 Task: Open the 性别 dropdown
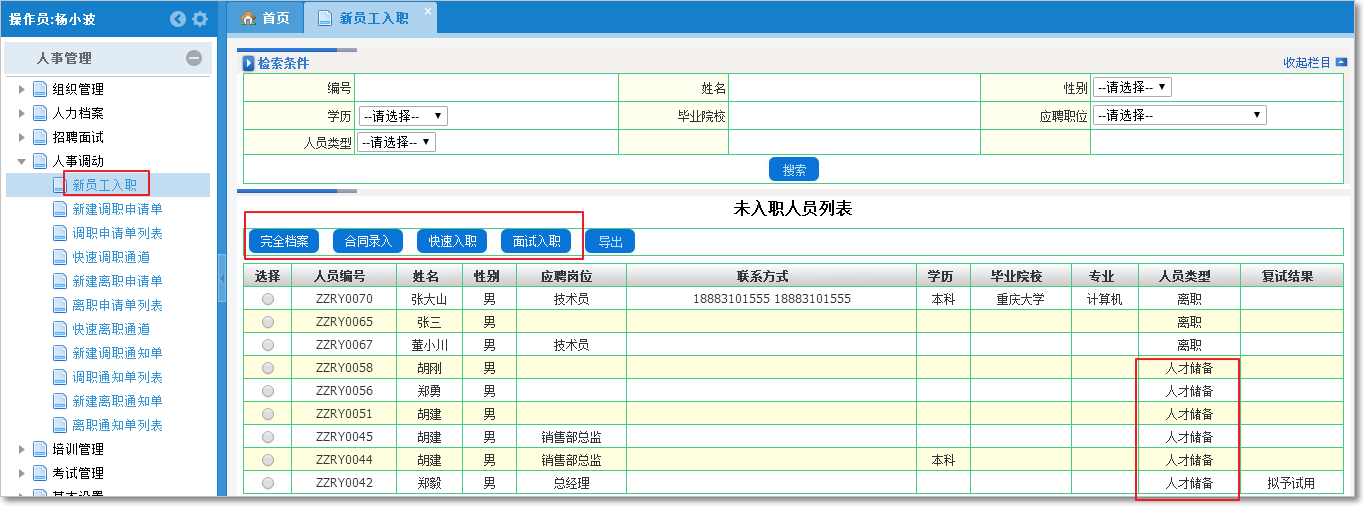[1131, 87]
